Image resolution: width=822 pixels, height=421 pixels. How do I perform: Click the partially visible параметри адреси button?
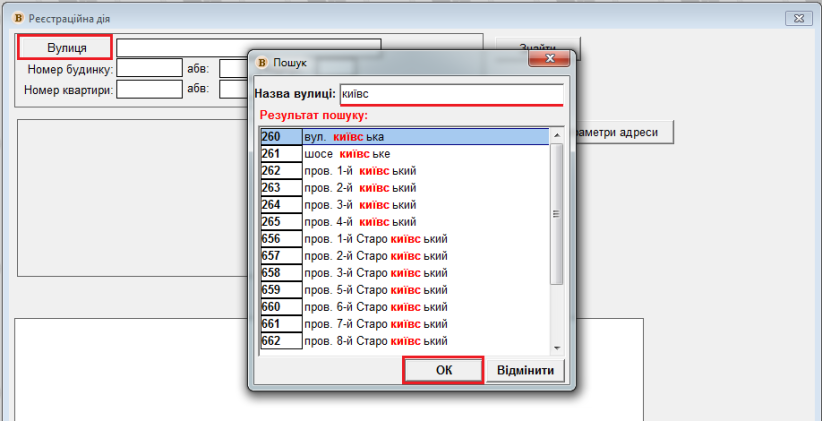[x=620, y=132]
